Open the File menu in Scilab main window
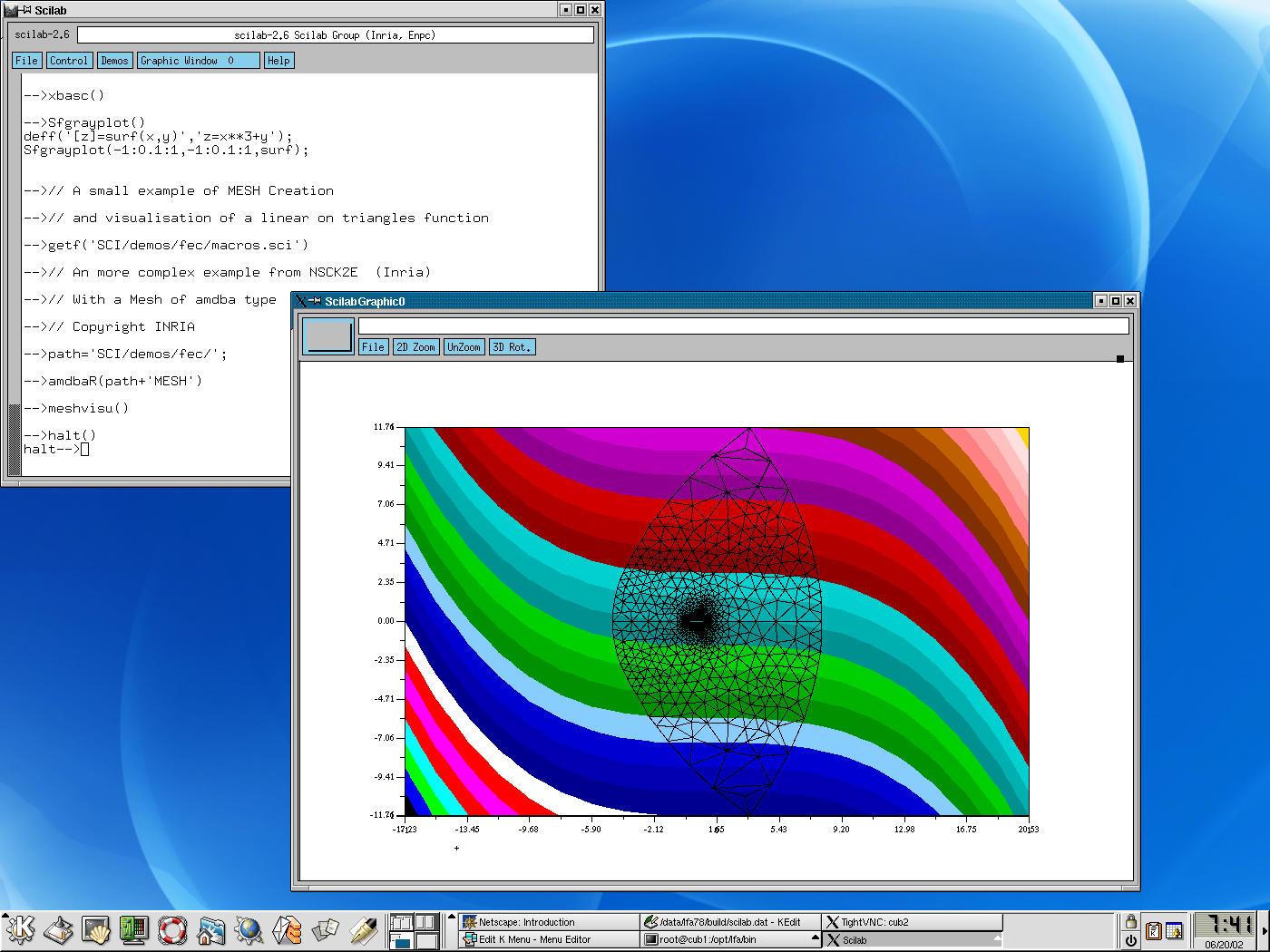 pos(26,61)
